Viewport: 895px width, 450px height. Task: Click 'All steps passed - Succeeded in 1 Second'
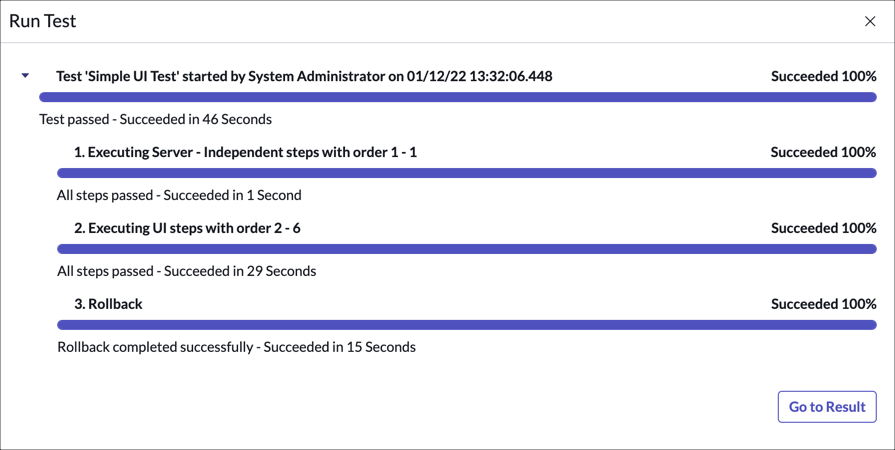[179, 195]
